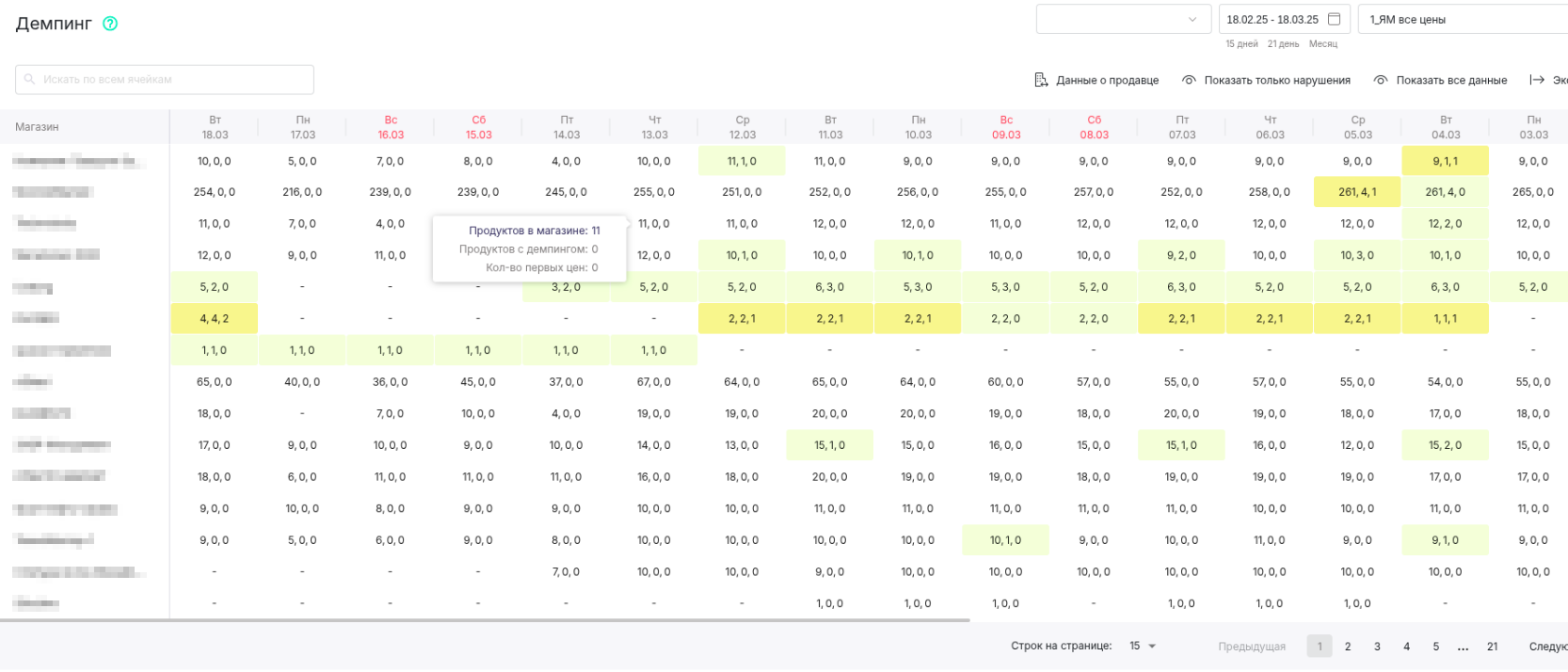1568x672 pixels.
Task: Click the Магазин column header
Action: (x=38, y=127)
